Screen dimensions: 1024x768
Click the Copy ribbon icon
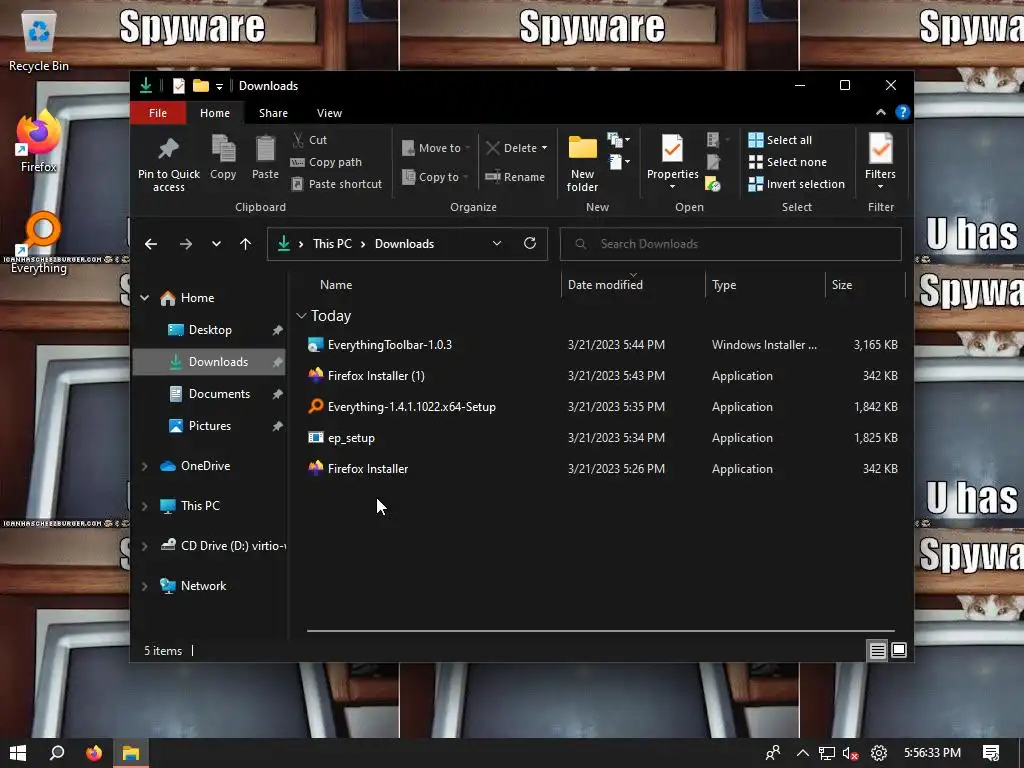click(x=223, y=149)
